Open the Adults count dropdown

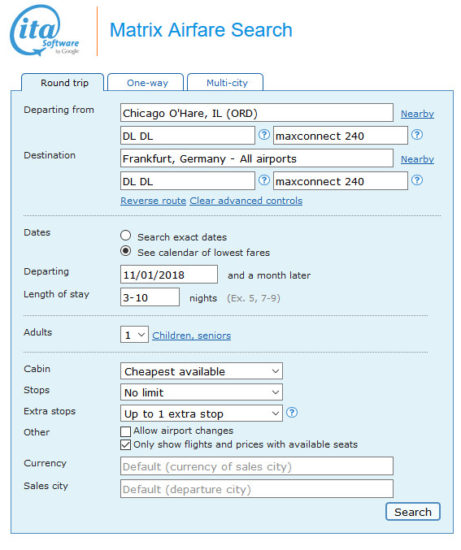pyautogui.click(x=134, y=335)
